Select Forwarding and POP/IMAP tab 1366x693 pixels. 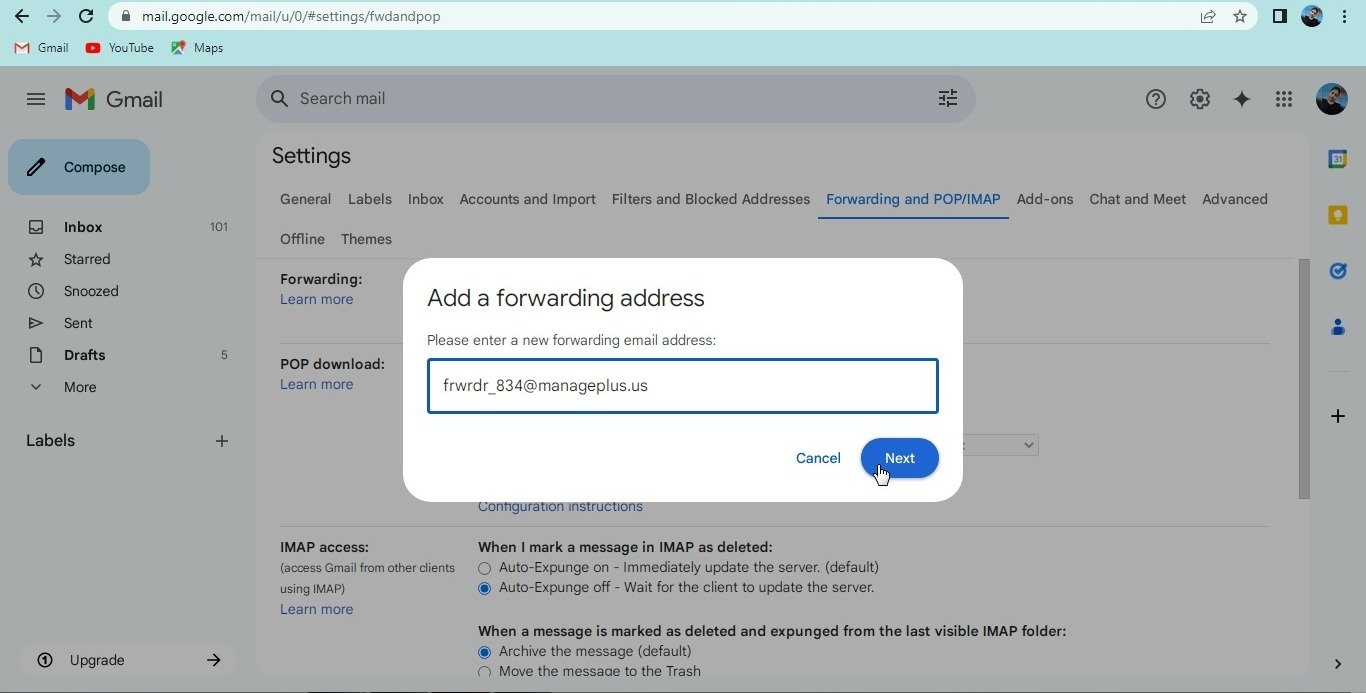click(913, 199)
